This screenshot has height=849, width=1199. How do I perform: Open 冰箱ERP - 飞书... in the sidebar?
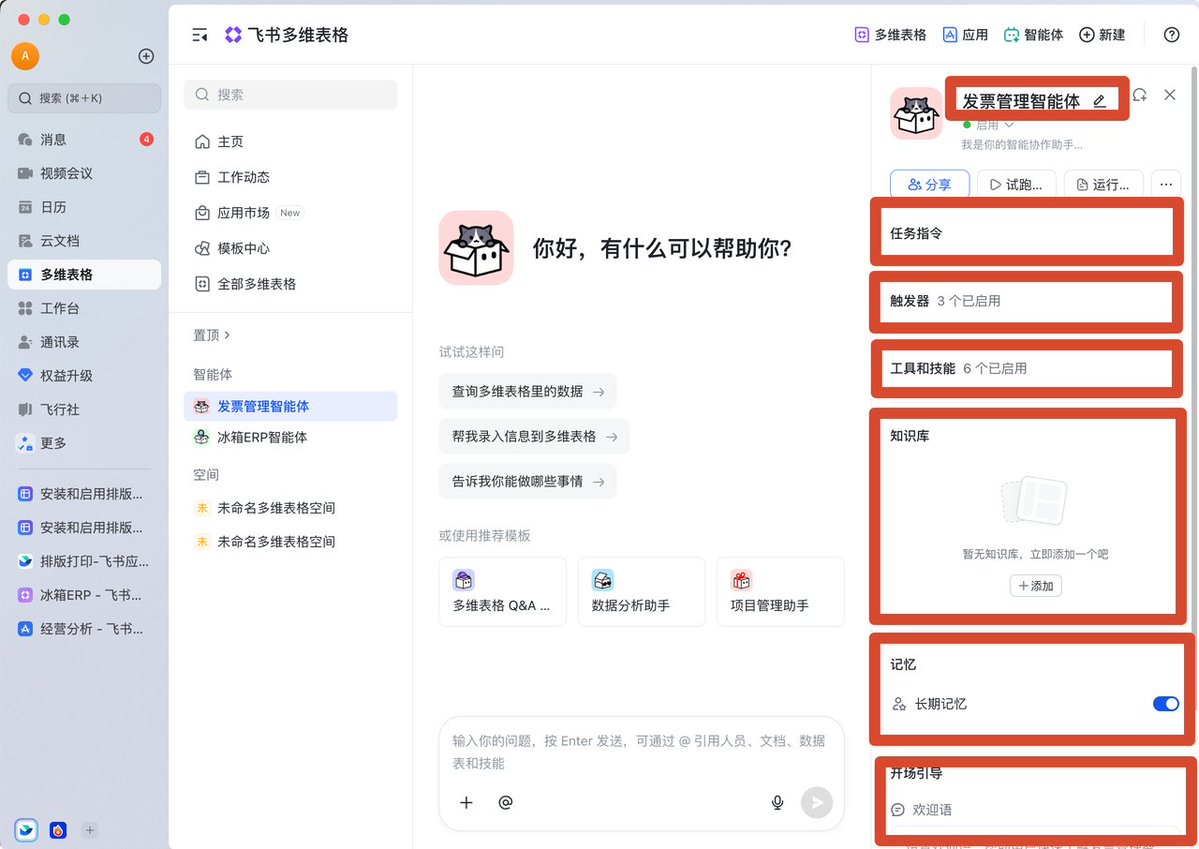(84, 595)
